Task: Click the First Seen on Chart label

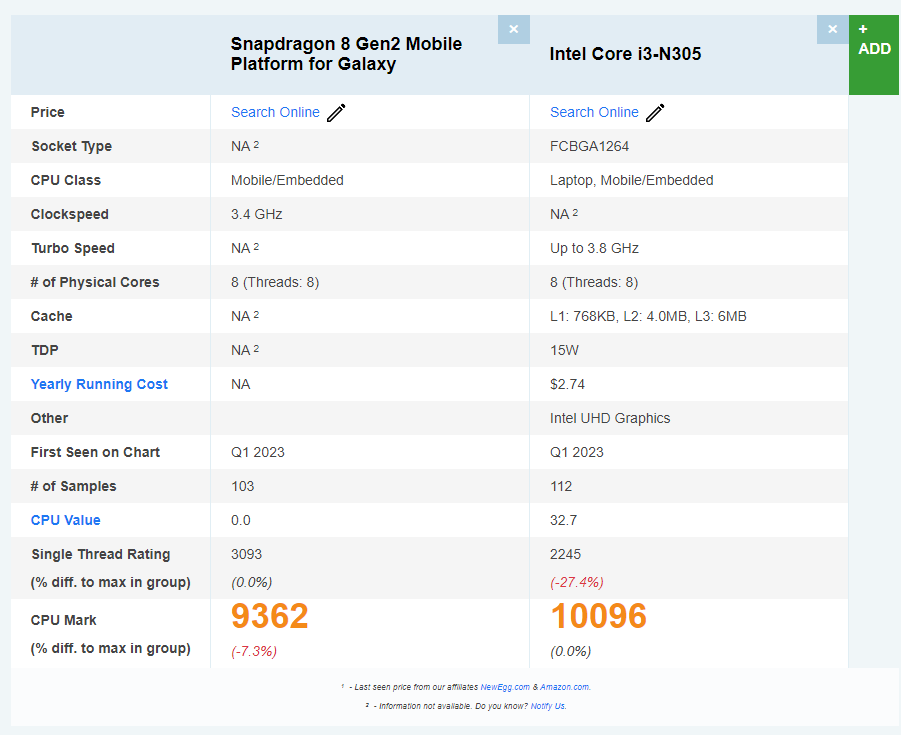Action: tap(95, 452)
